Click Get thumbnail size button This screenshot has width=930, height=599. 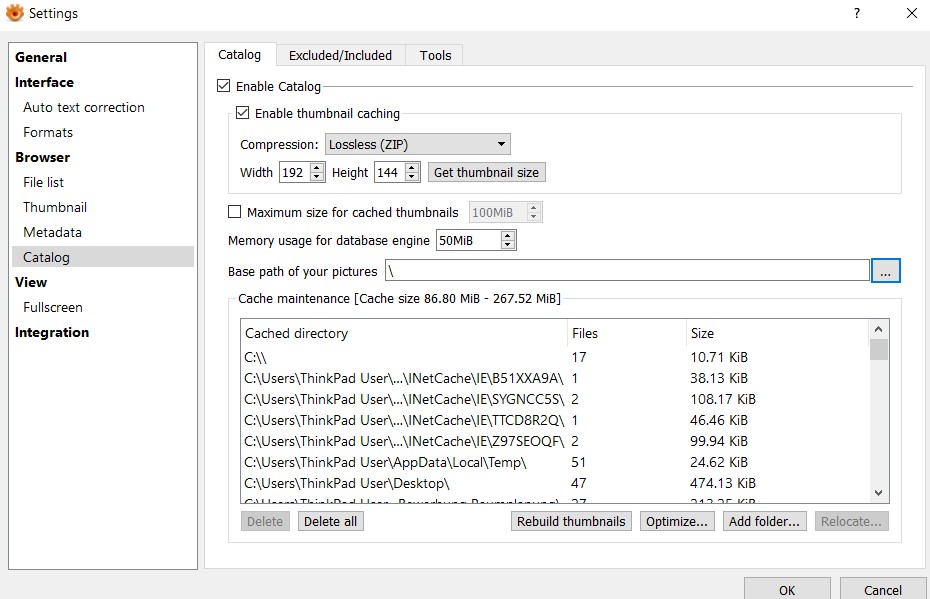pos(486,172)
